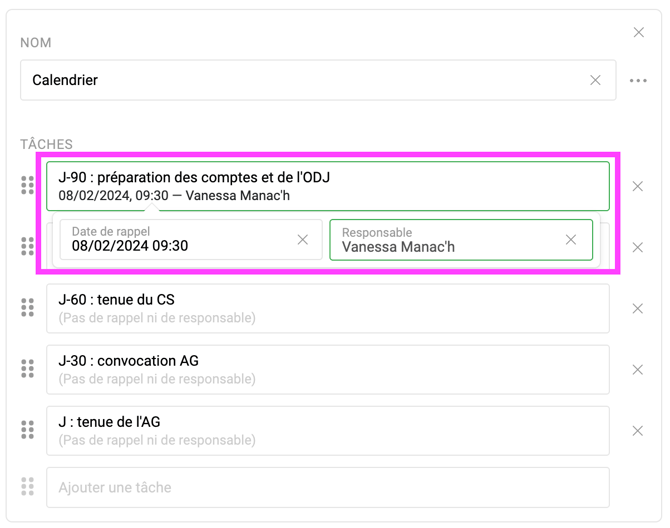The image size is (670, 528).
Task: Grab the drag handle for J-90 task
Action: coord(28,186)
